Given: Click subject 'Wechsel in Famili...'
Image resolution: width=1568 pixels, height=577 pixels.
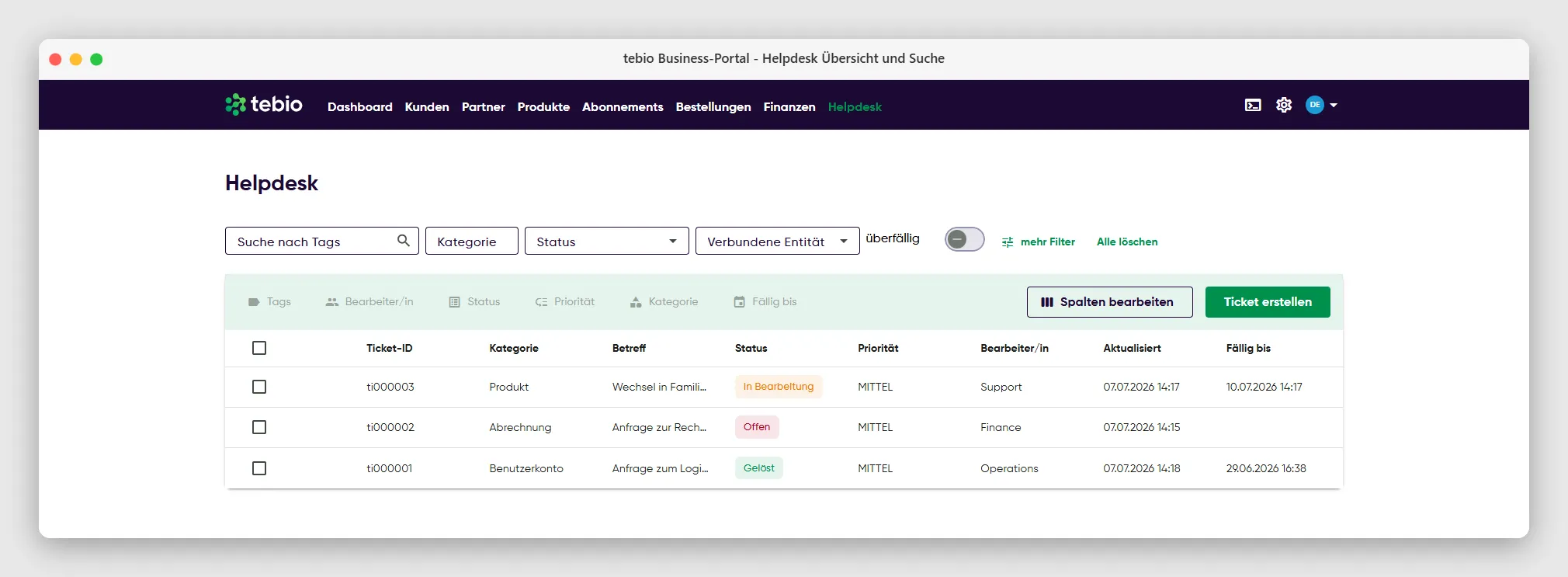Looking at the screenshot, I should (x=659, y=387).
